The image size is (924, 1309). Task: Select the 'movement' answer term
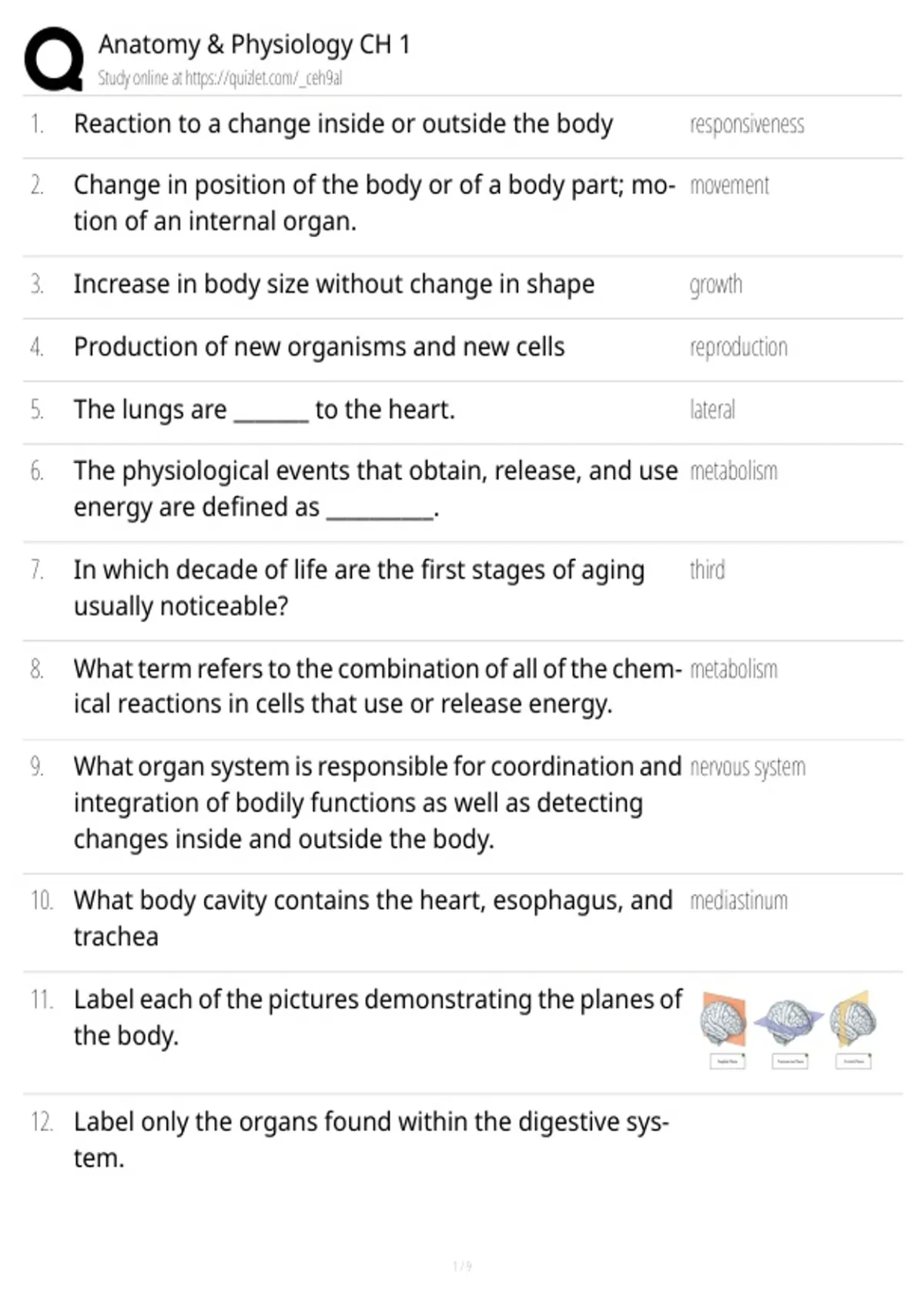729,186
